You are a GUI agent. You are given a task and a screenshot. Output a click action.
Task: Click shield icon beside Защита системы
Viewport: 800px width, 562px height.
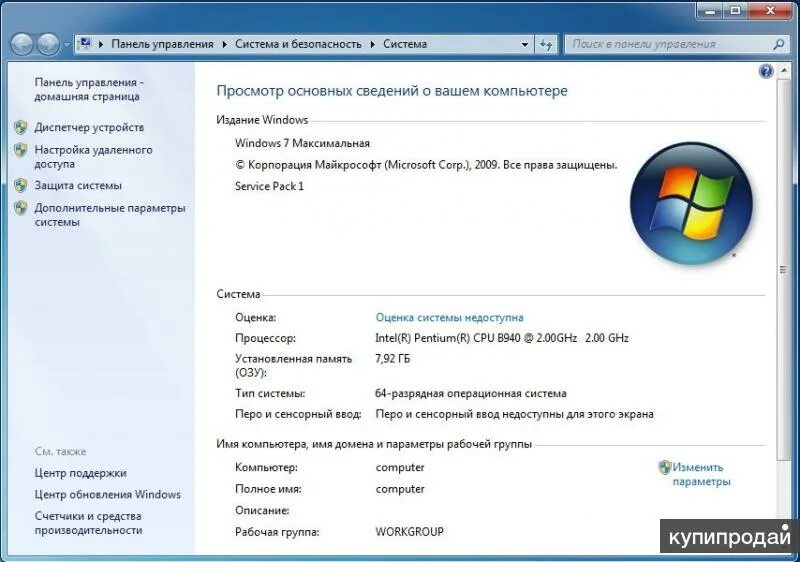tap(21, 185)
